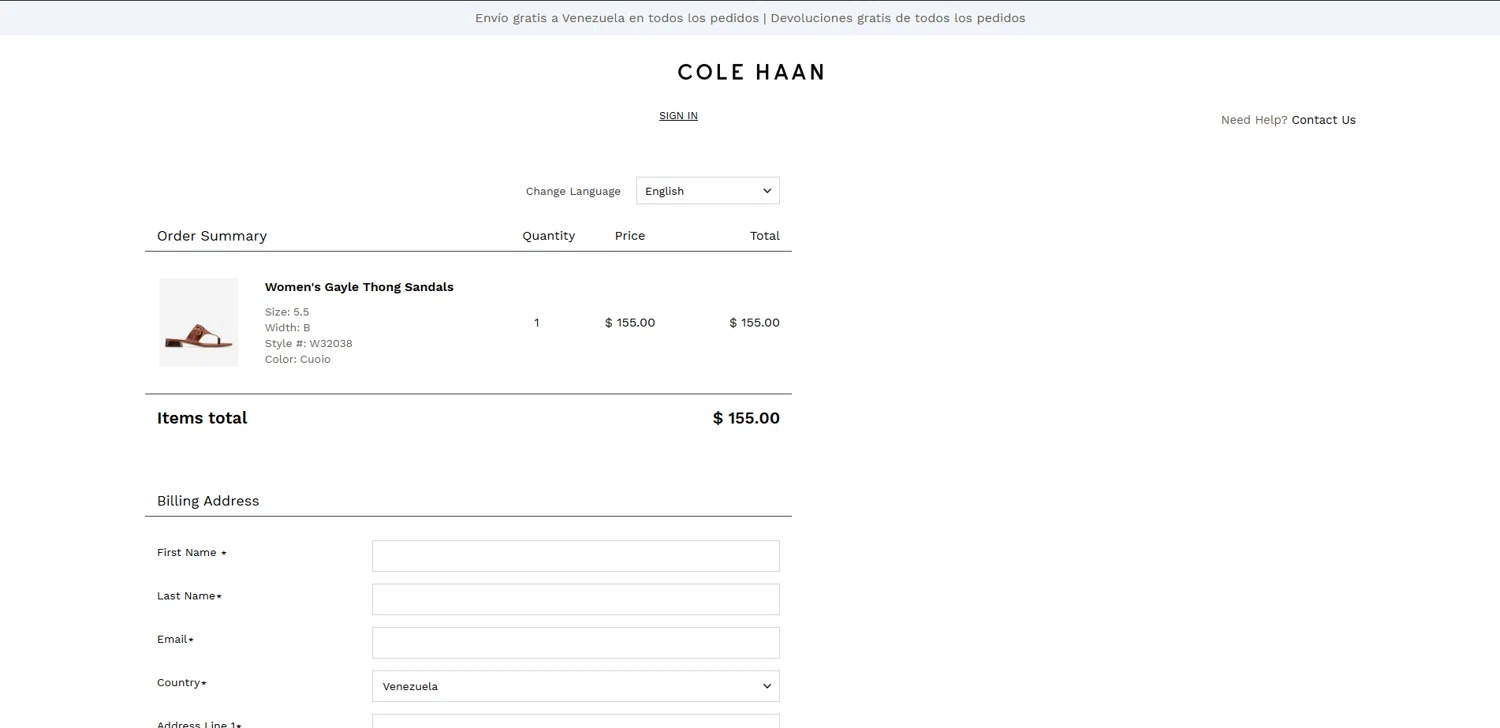Click the Need Help? text

(1254, 120)
